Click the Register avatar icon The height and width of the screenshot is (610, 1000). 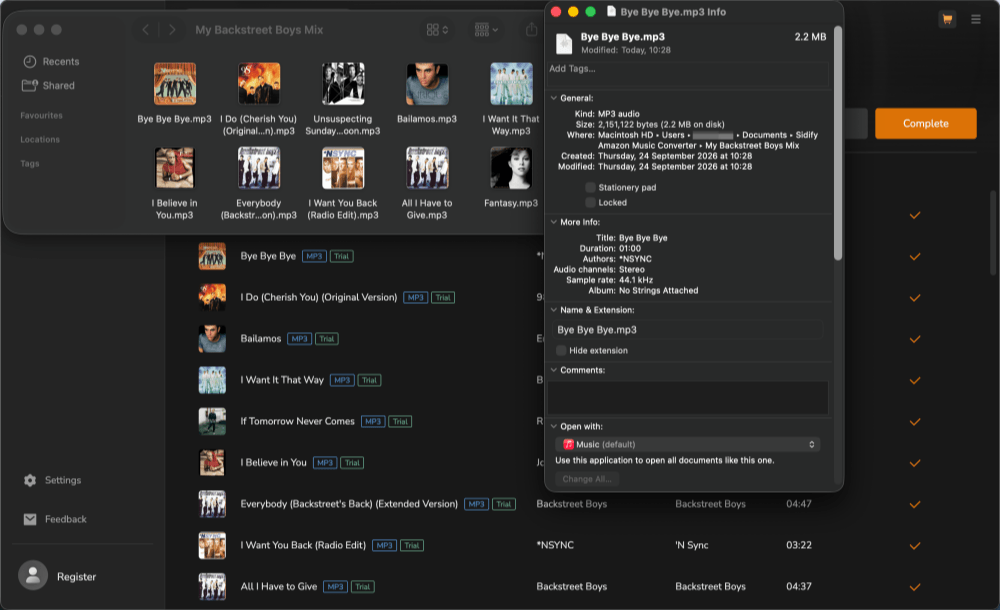tap(33, 576)
